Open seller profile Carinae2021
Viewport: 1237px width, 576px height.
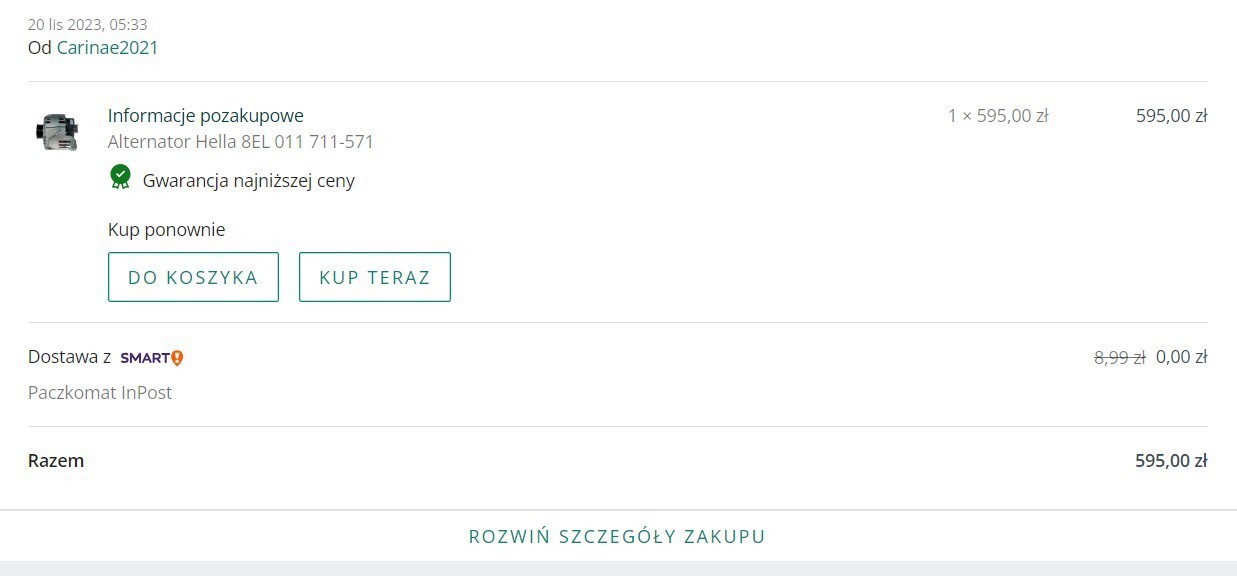coord(107,48)
